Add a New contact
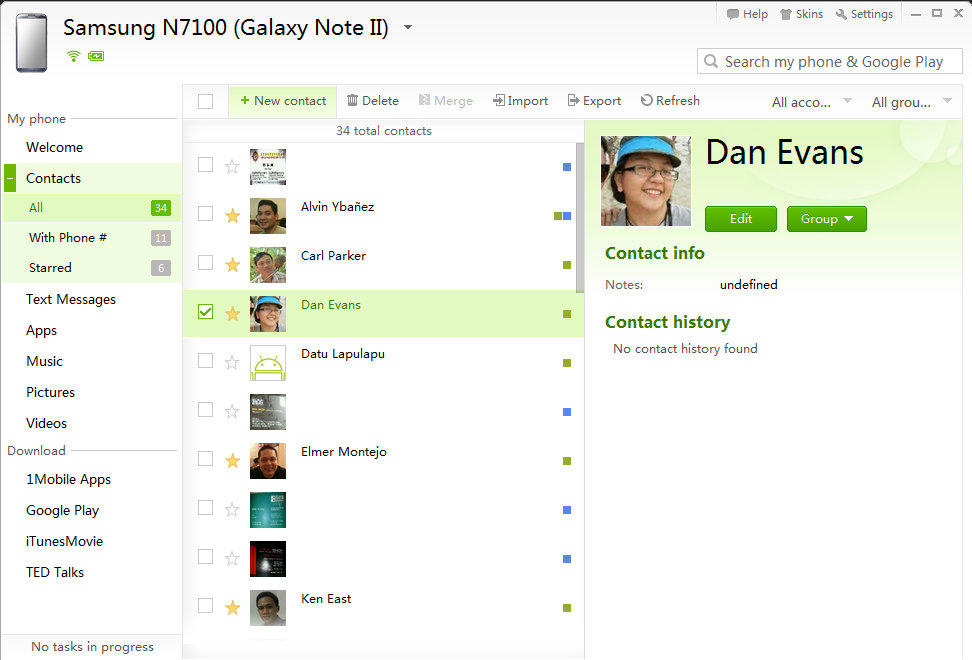The width and height of the screenshot is (972, 660). pos(283,101)
